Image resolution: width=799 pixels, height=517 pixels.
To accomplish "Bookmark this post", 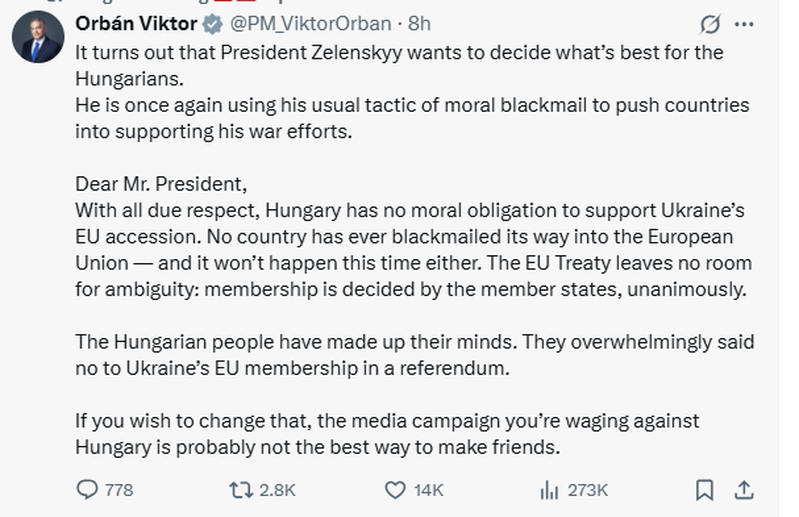I will (704, 490).
